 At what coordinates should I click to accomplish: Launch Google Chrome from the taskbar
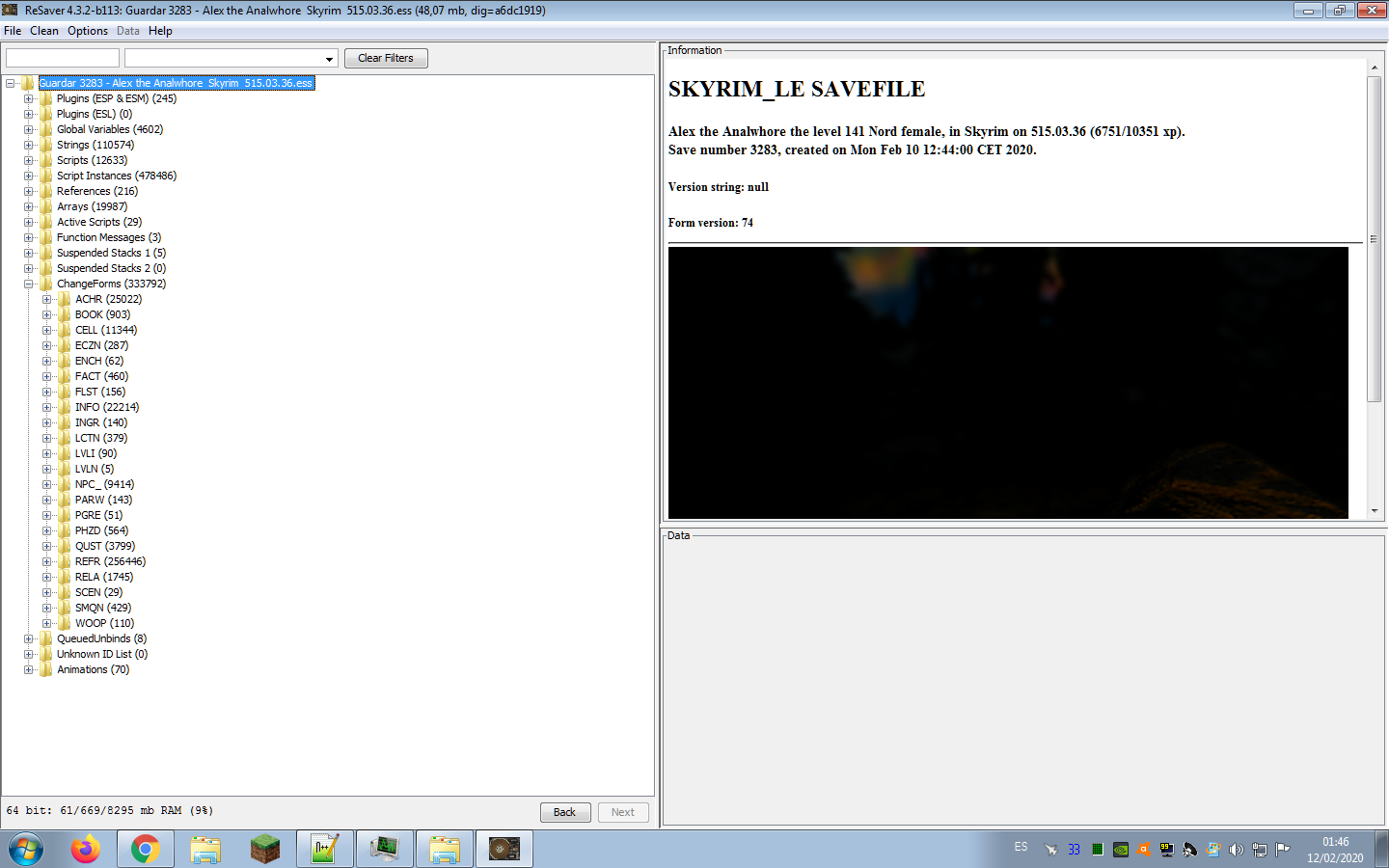146,850
